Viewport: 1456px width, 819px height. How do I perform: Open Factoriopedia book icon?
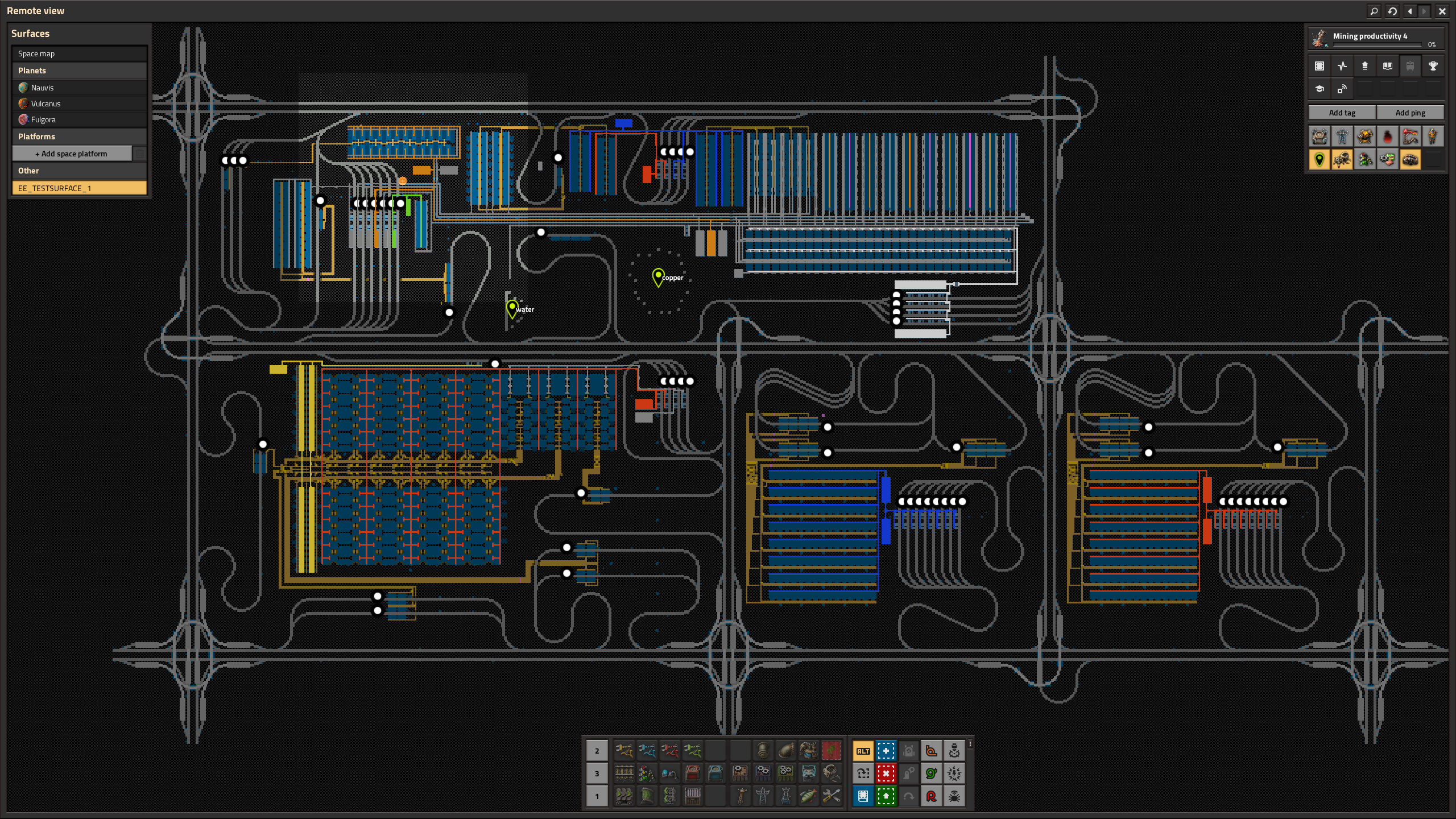click(1388, 66)
